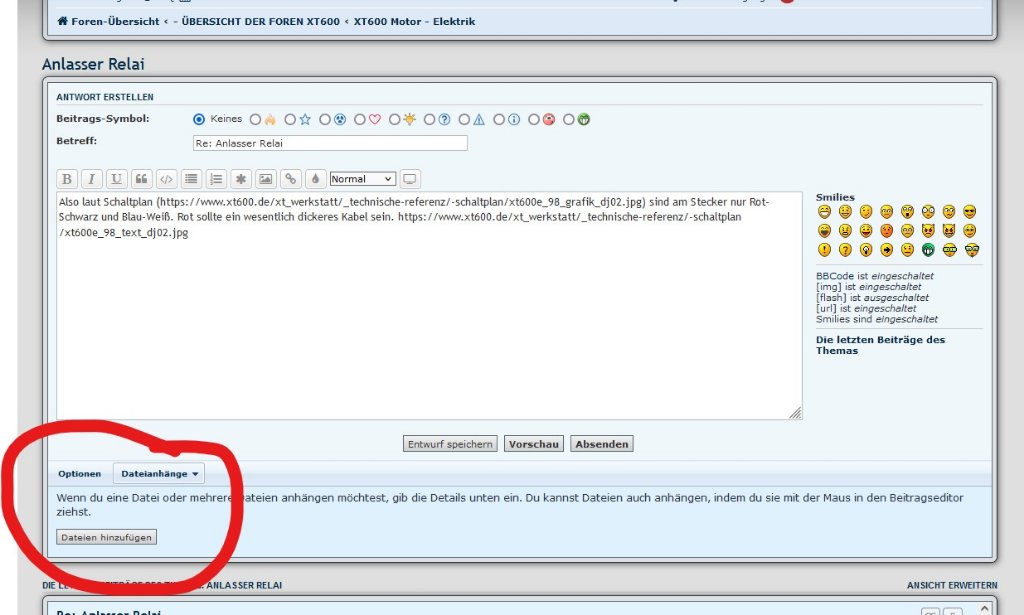Insert an image via the image icon
The height and width of the screenshot is (615, 1024).
(265, 179)
